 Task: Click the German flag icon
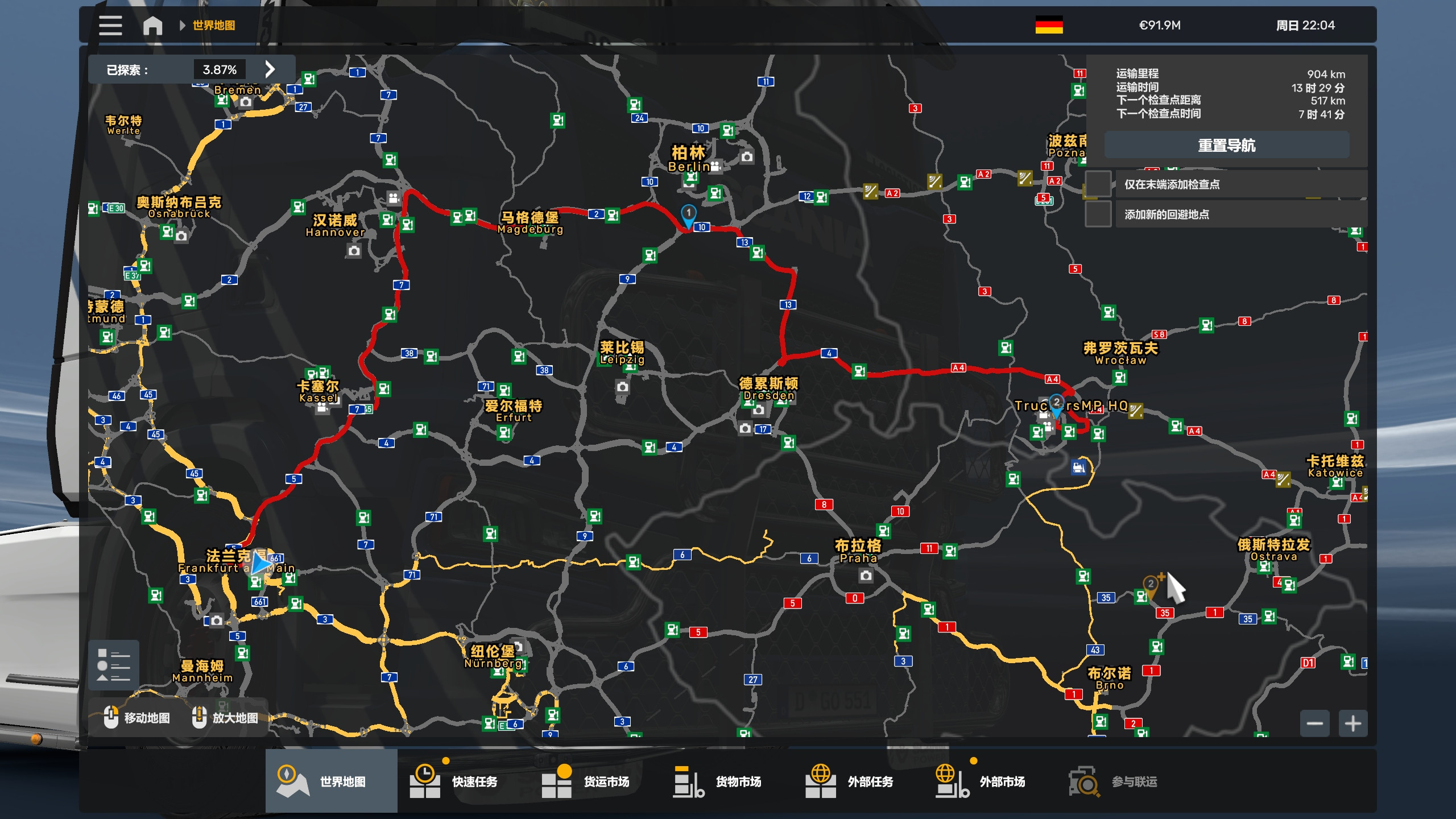coord(1049,25)
